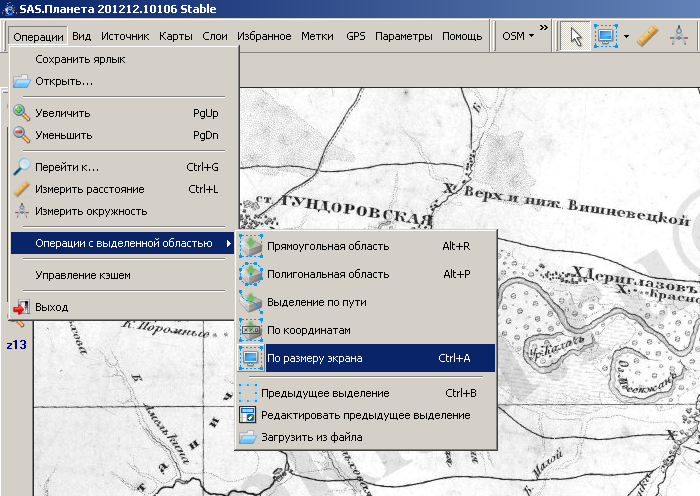Image resolution: width=700 pixels, height=496 pixels.
Task: Select Предыдущее выделение Ctrl+B entry
Action: (x=366, y=393)
